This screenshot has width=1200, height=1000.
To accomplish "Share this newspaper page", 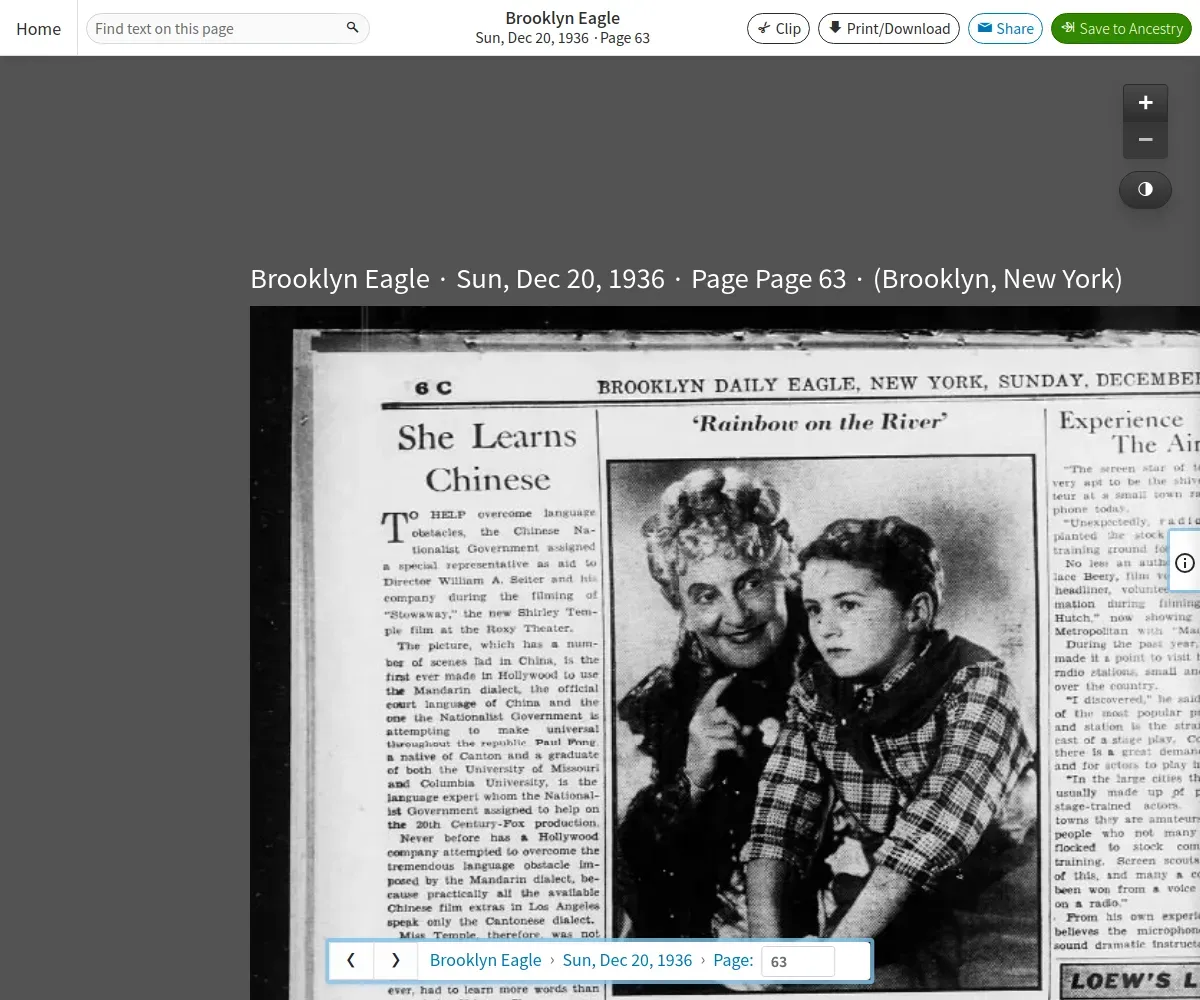I will pos(1005,28).
